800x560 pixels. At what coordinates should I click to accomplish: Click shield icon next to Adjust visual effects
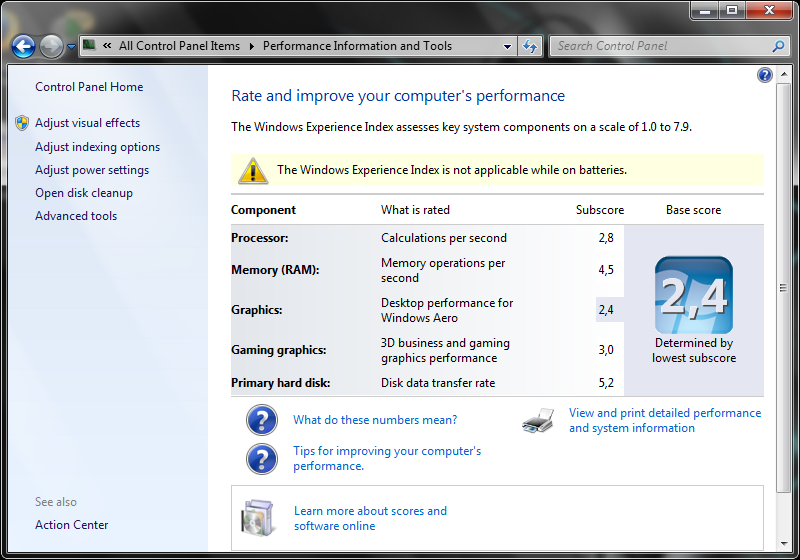[22, 123]
